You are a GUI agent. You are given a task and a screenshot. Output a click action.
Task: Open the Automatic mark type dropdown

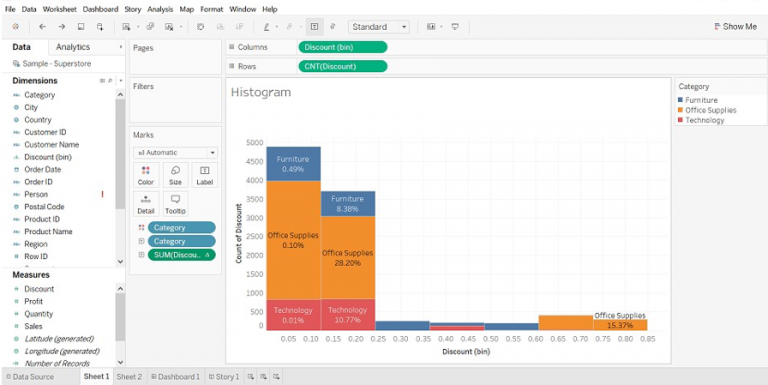pos(175,153)
